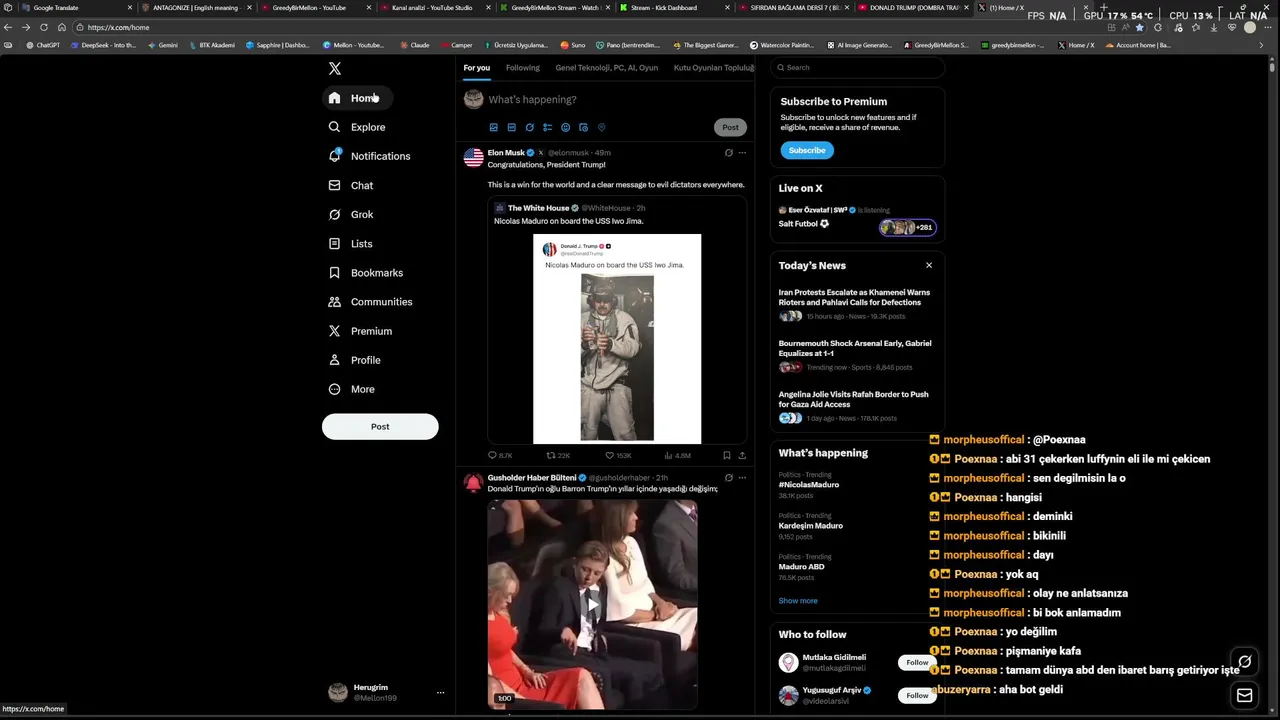Click the Grok icon on Elon Musk's post
The height and width of the screenshot is (720, 1280).
click(x=728, y=153)
